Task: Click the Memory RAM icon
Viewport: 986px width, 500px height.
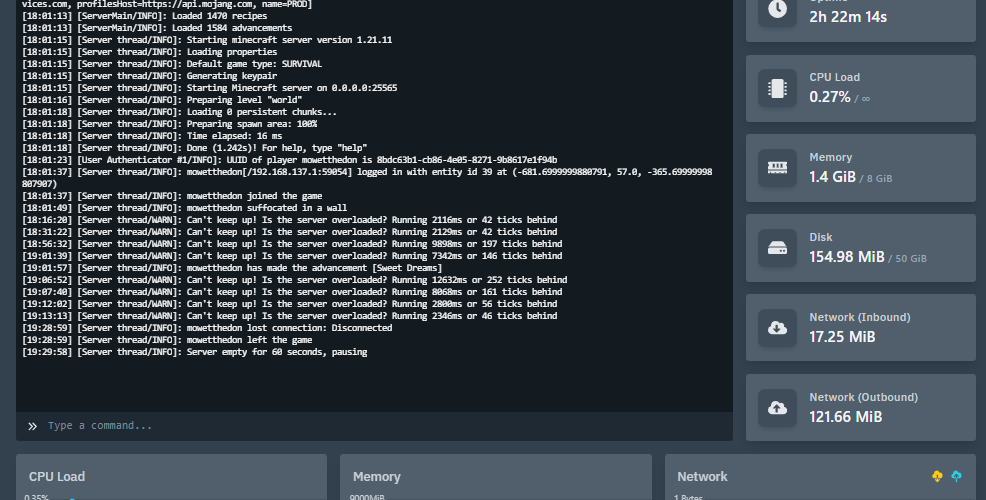Action: 777,167
